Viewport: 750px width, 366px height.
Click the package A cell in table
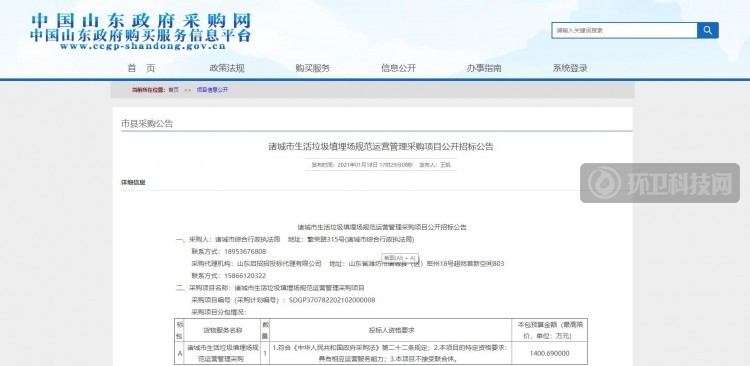click(179, 354)
